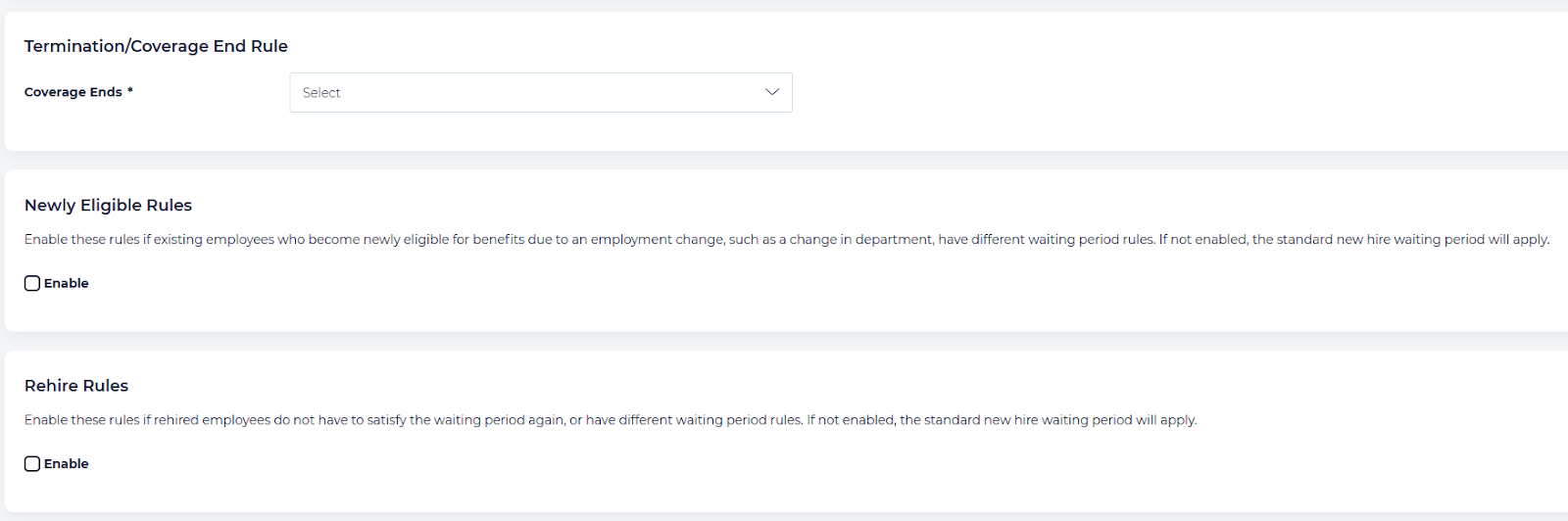Click the Enable label under Newly Eligible Rules
Viewport: 1568px width, 521px height.
[67, 283]
